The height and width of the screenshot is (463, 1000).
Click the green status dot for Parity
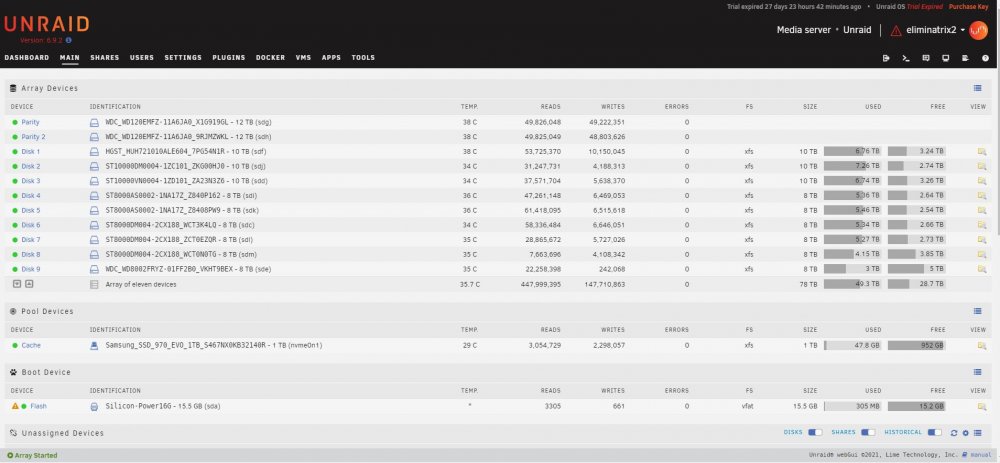15,122
